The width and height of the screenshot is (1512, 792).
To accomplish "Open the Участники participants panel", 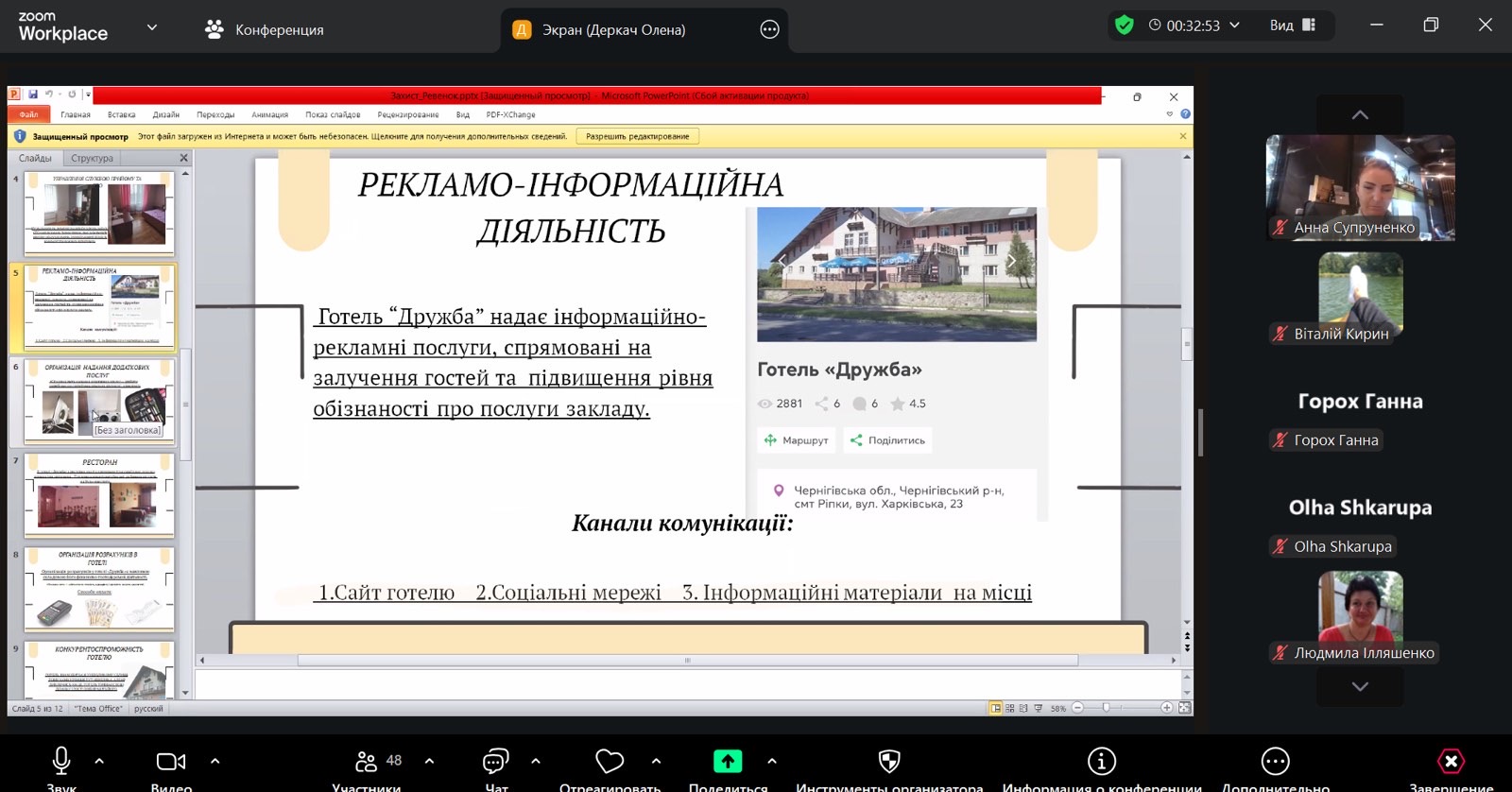I will [x=367, y=761].
